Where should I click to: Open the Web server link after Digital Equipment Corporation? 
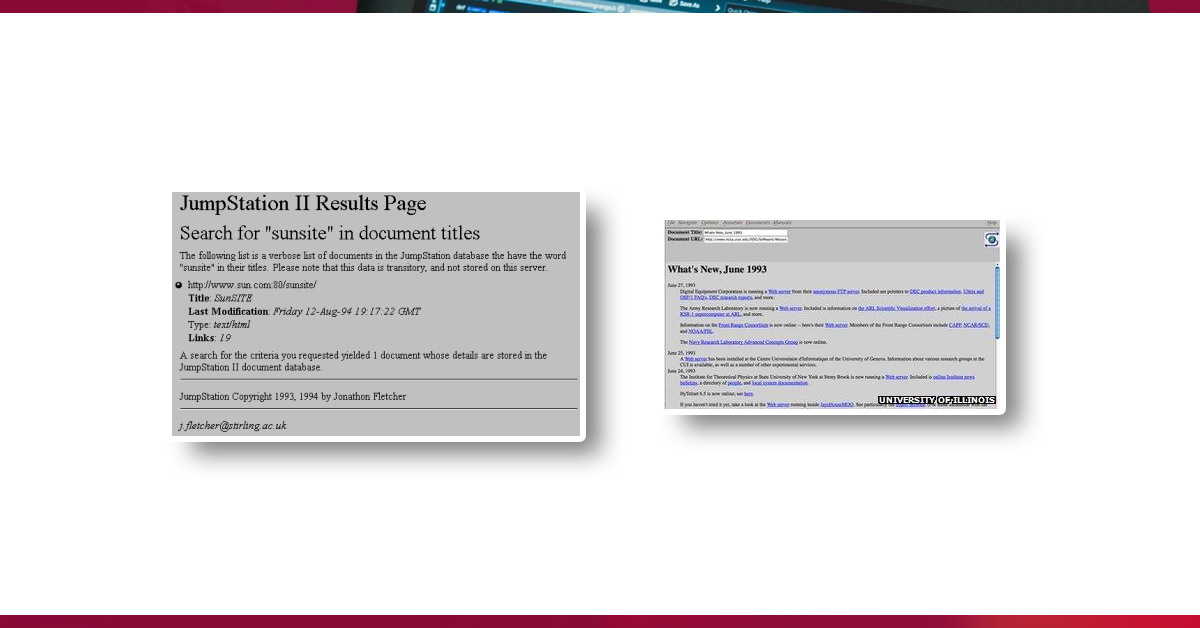pos(779,292)
